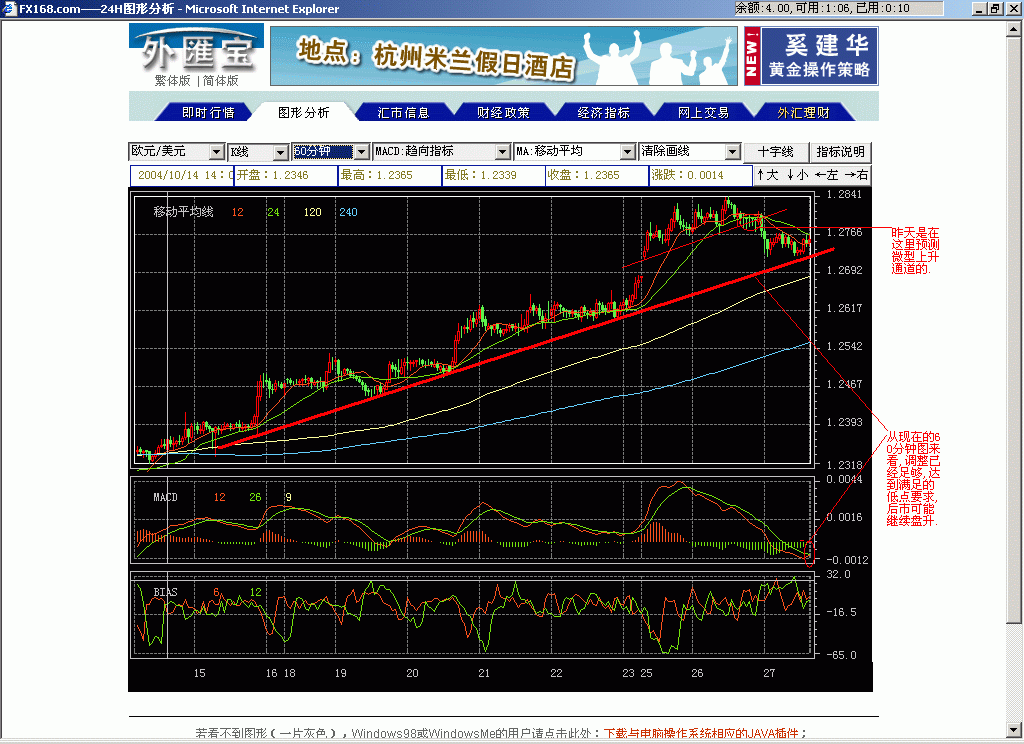Click the blue 240 moving average label
The image size is (1024, 744).
click(x=348, y=212)
